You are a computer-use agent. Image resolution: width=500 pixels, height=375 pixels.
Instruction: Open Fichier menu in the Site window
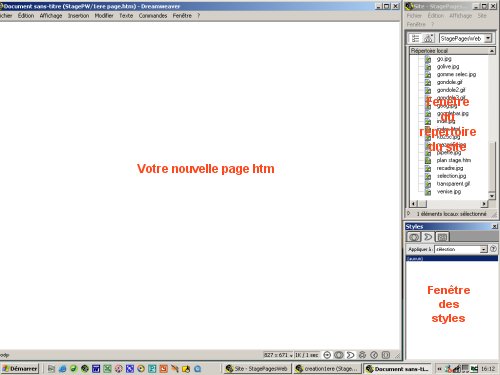click(414, 16)
